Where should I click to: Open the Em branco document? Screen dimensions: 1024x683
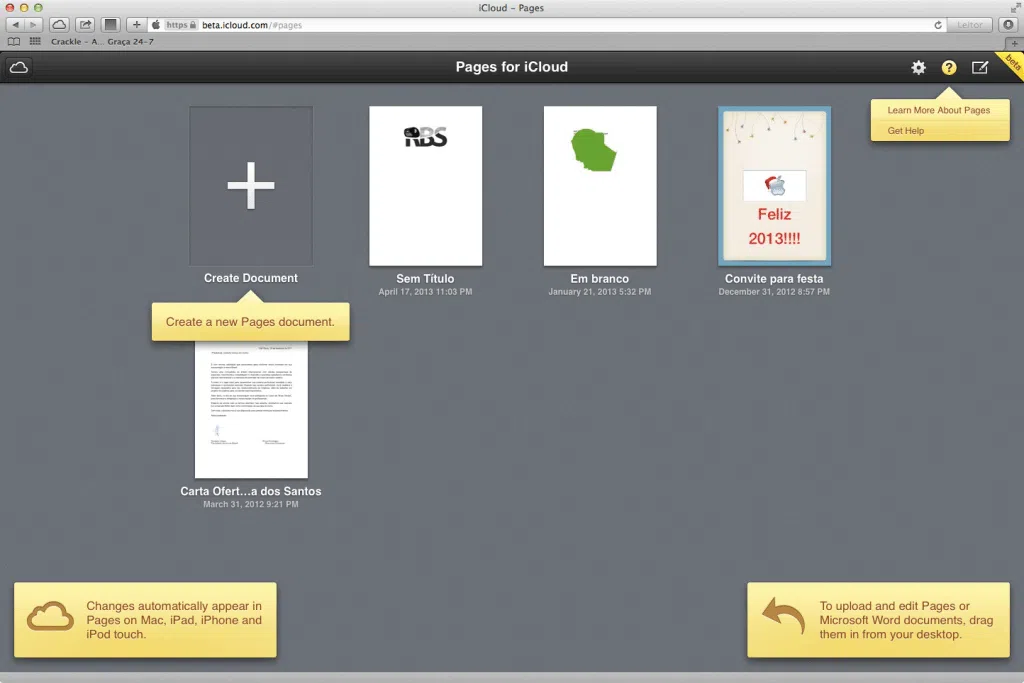tap(600, 186)
